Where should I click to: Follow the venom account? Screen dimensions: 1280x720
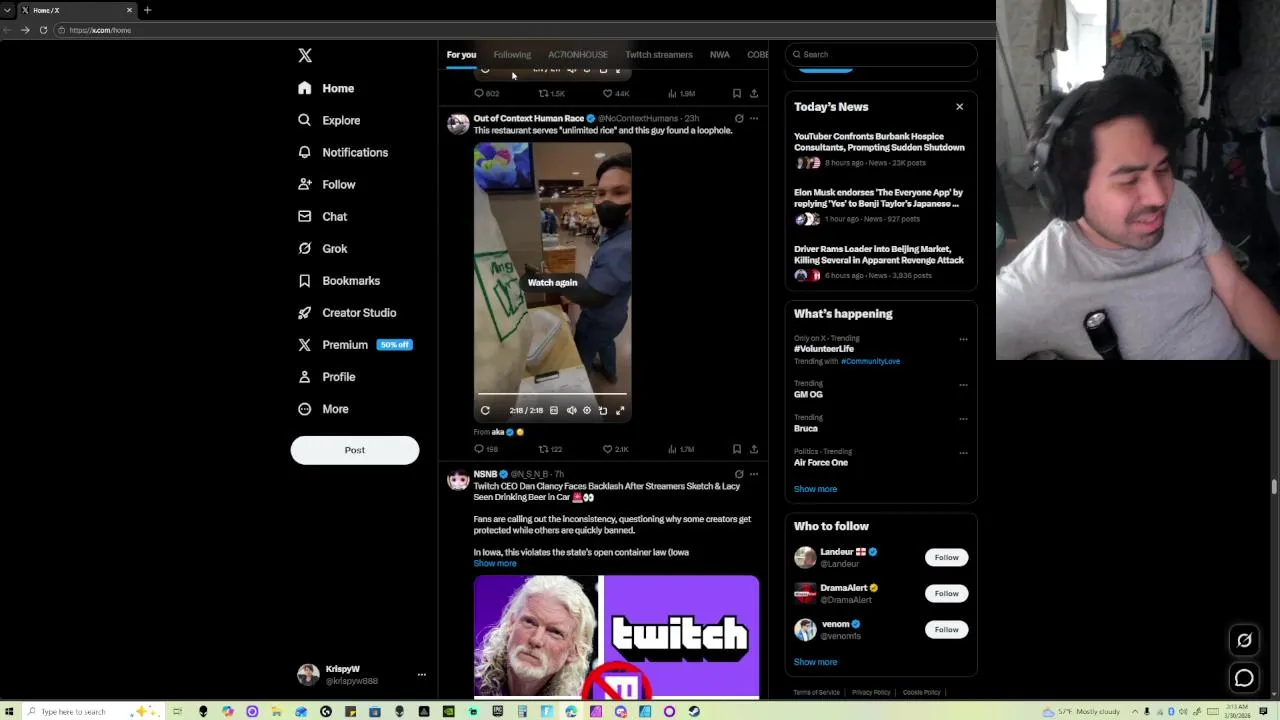(x=946, y=629)
